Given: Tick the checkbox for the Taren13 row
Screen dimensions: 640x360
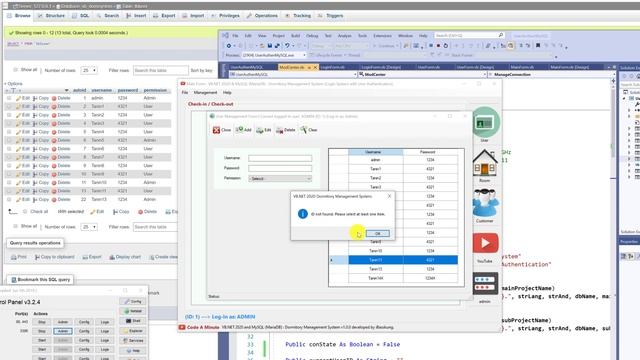Looking at the screenshot, I should [9, 200].
